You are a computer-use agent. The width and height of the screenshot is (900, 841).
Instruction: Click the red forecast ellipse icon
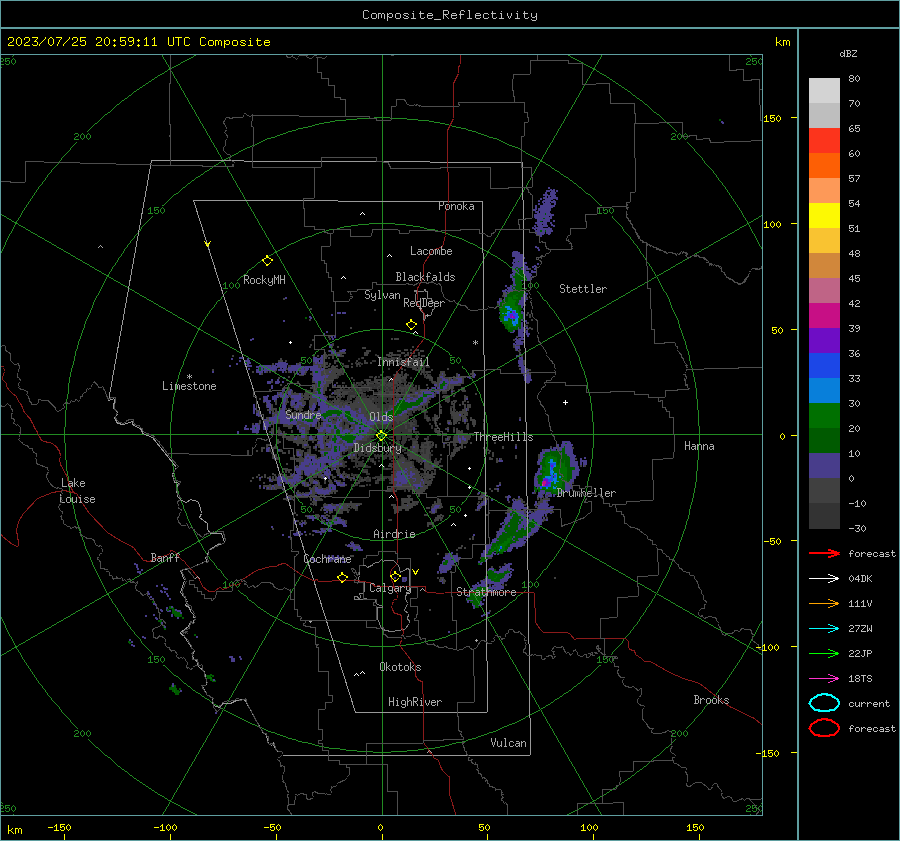point(824,728)
